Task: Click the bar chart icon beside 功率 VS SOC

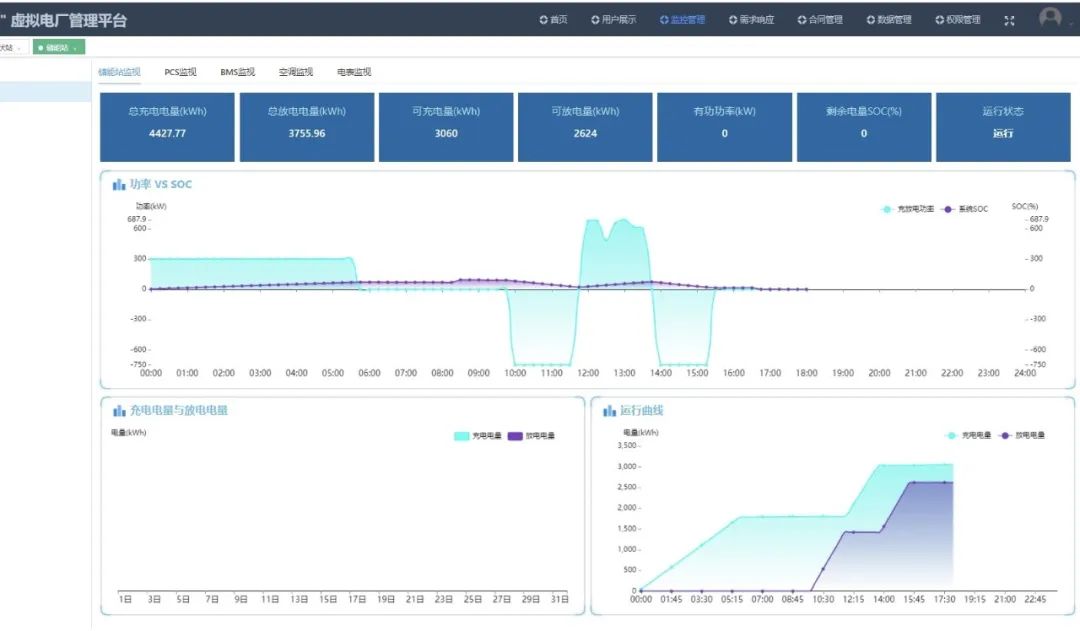Action: 119,185
